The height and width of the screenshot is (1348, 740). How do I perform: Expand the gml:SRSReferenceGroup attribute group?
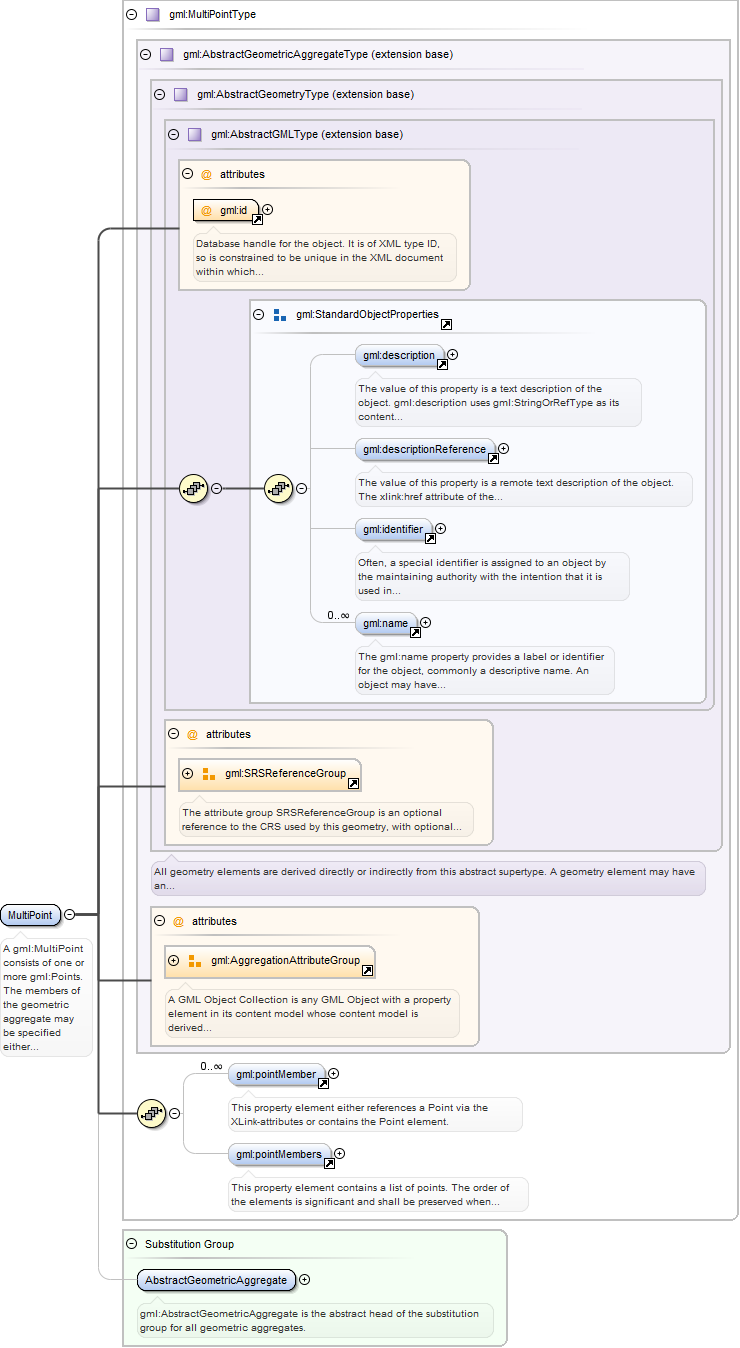pos(187,774)
